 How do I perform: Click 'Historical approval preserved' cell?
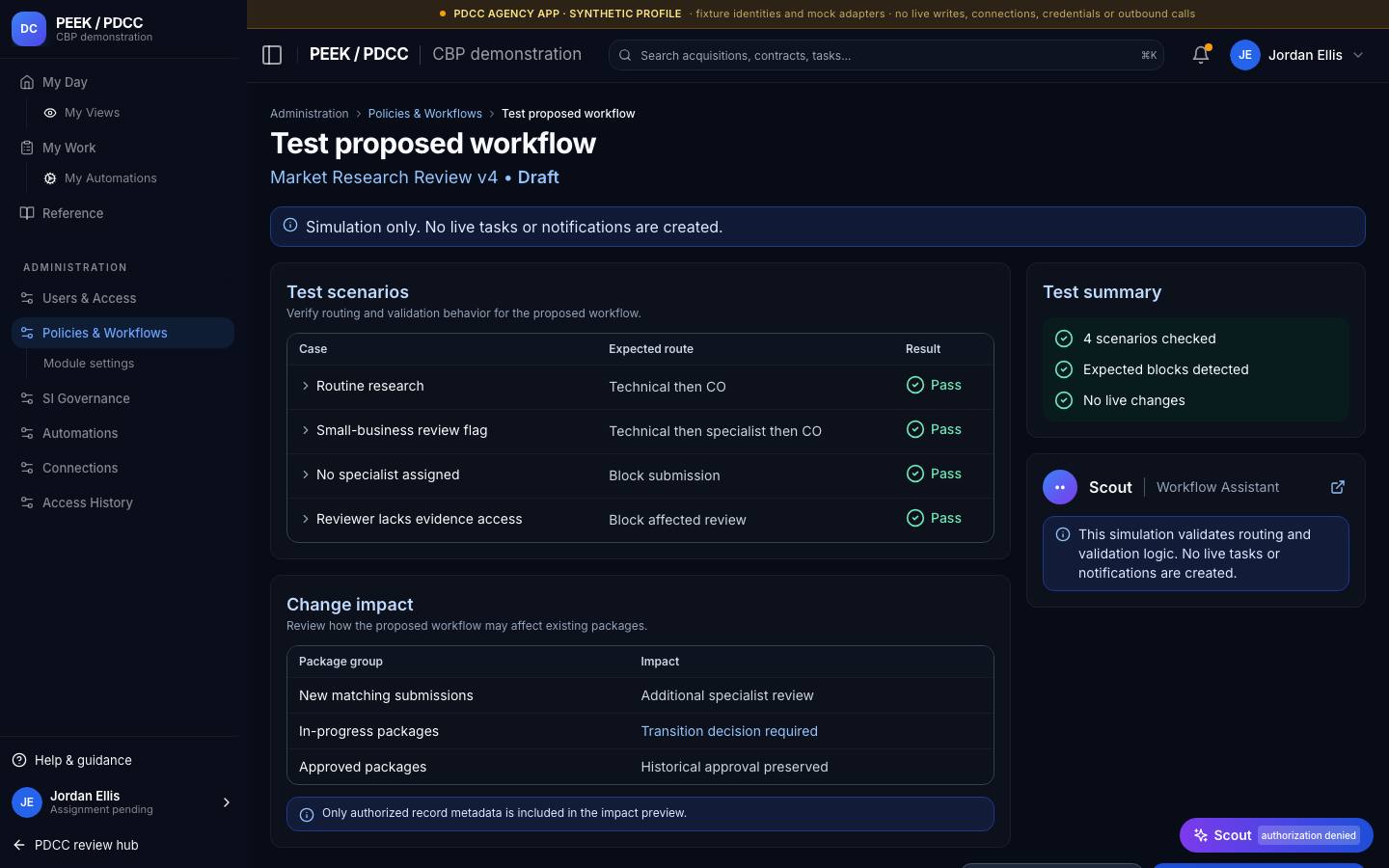pyautogui.click(x=734, y=767)
